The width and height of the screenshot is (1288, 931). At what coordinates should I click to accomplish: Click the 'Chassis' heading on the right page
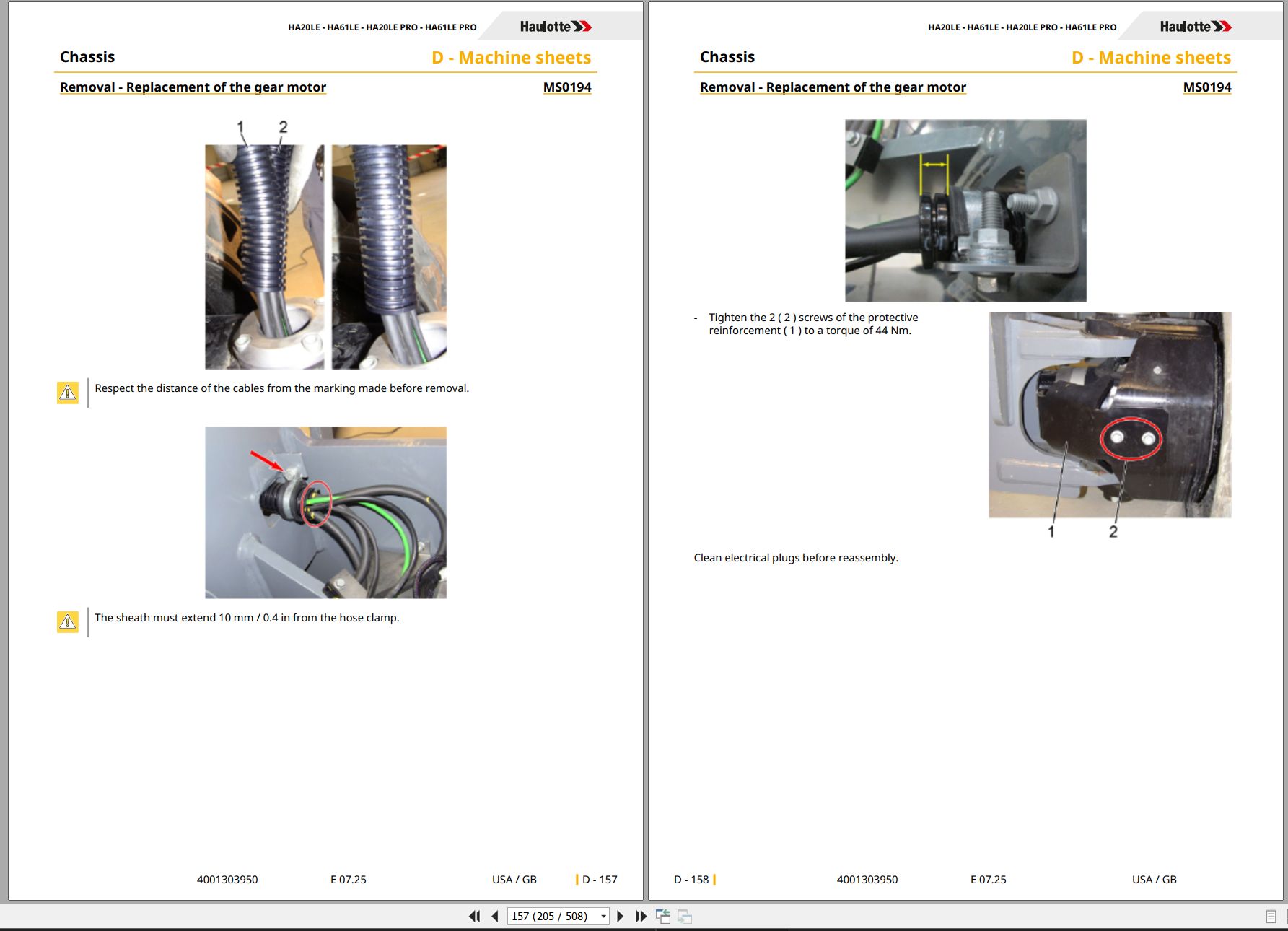pyautogui.click(x=727, y=57)
